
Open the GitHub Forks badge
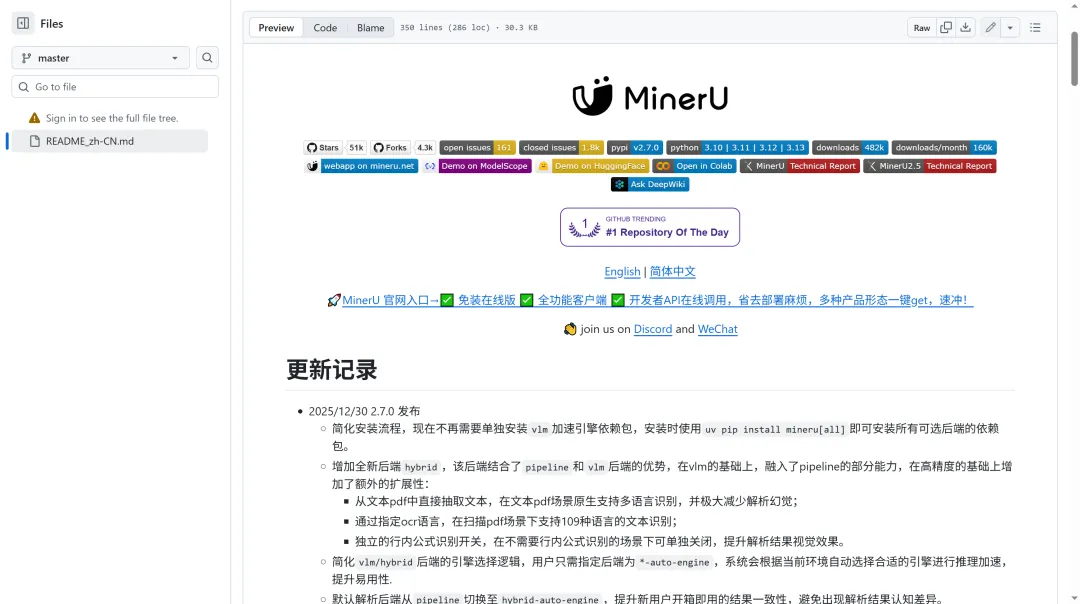coord(391,147)
